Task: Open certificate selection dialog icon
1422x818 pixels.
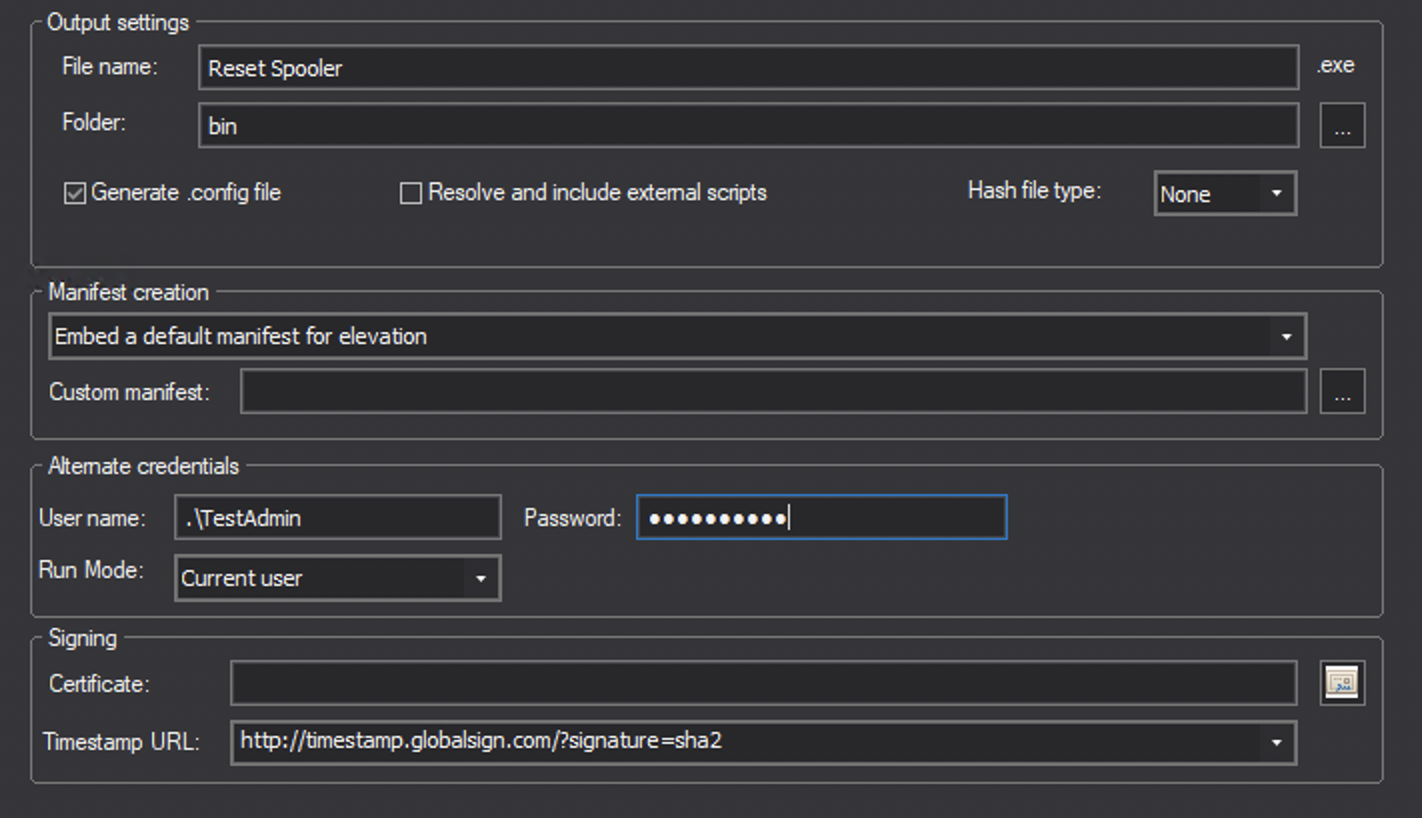Action: point(1342,684)
